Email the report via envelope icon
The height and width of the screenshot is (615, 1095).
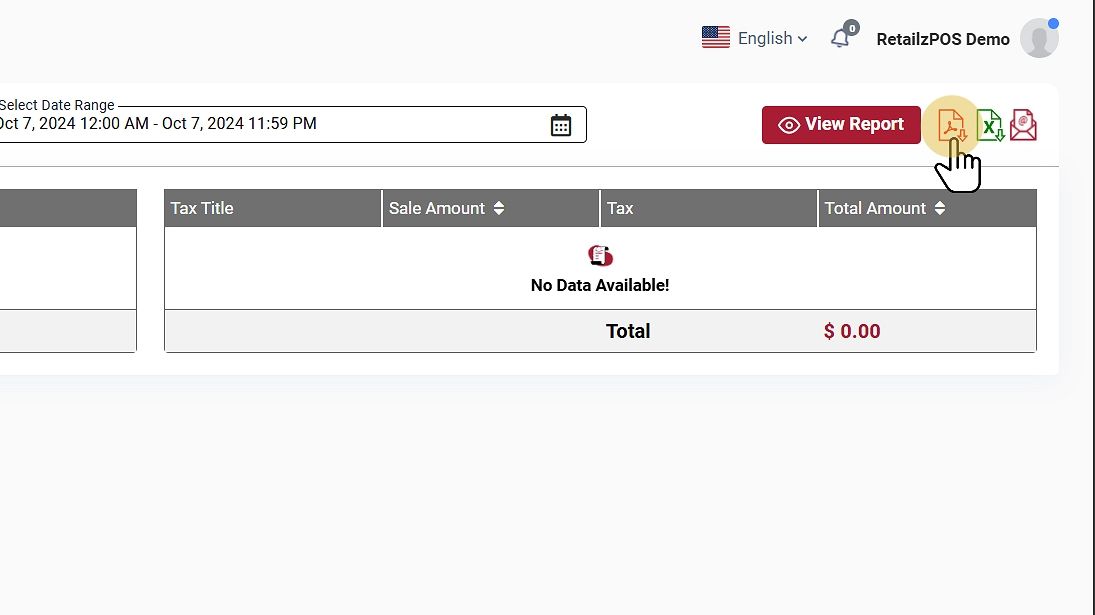click(x=1023, y=125)
